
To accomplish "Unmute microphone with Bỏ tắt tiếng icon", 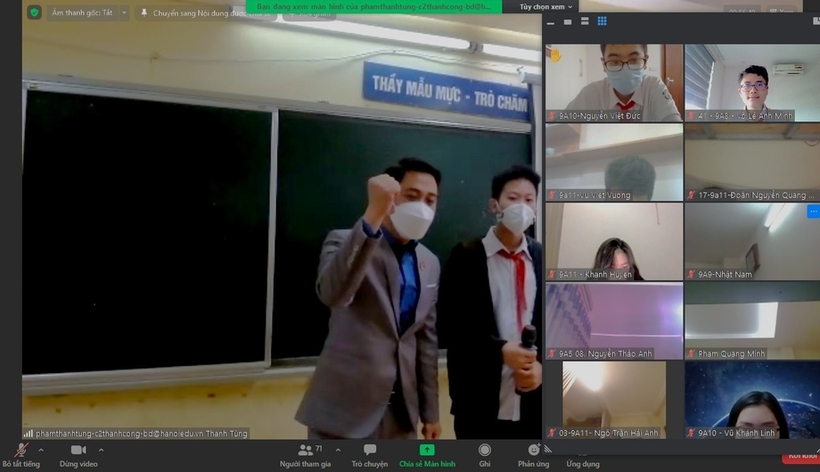I will coord(19,452).
